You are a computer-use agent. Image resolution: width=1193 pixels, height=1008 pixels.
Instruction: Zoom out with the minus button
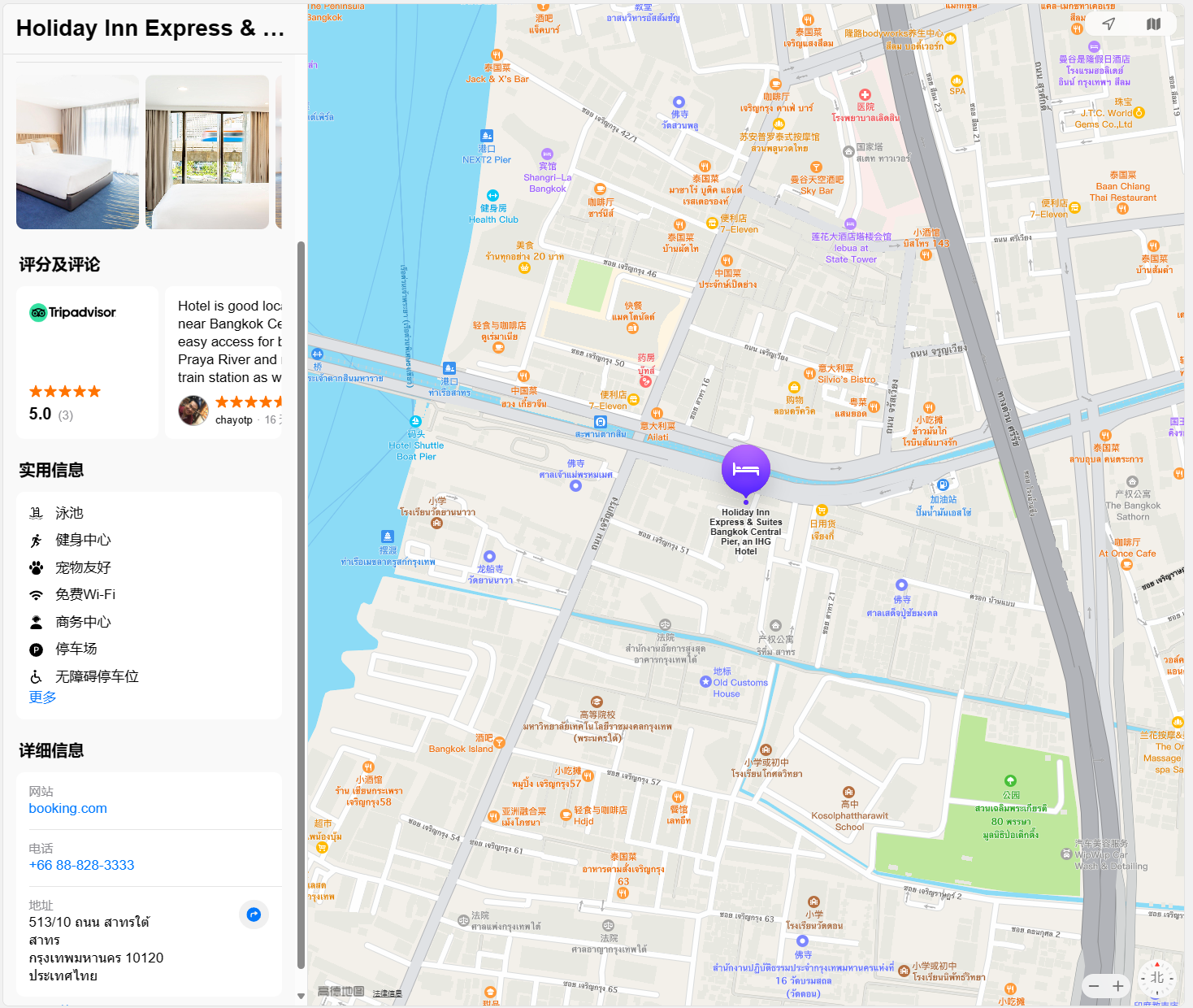pyautogui.click(x=1094, y=986)
